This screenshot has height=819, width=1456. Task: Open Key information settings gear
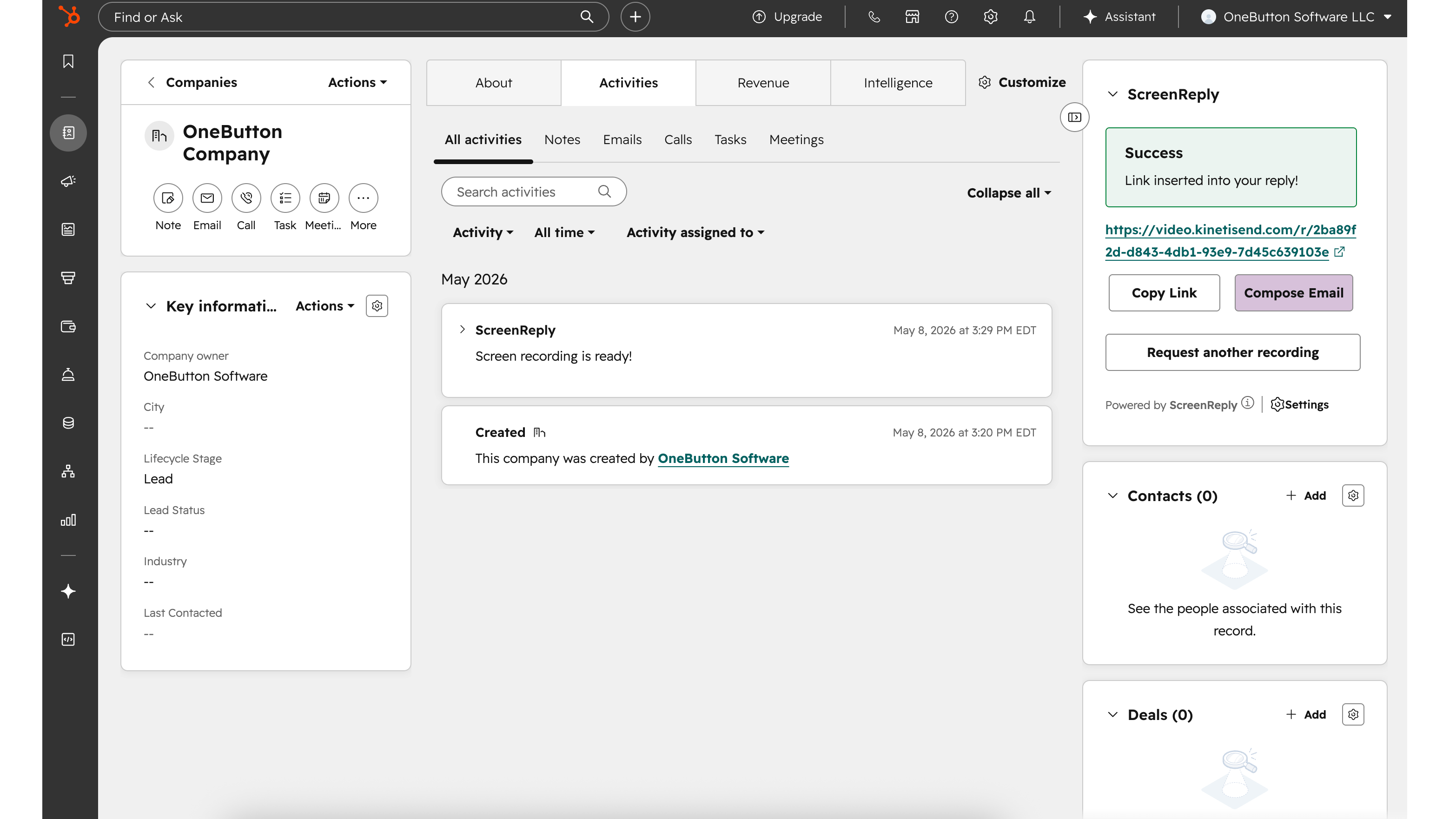click(x=377, y=306)
